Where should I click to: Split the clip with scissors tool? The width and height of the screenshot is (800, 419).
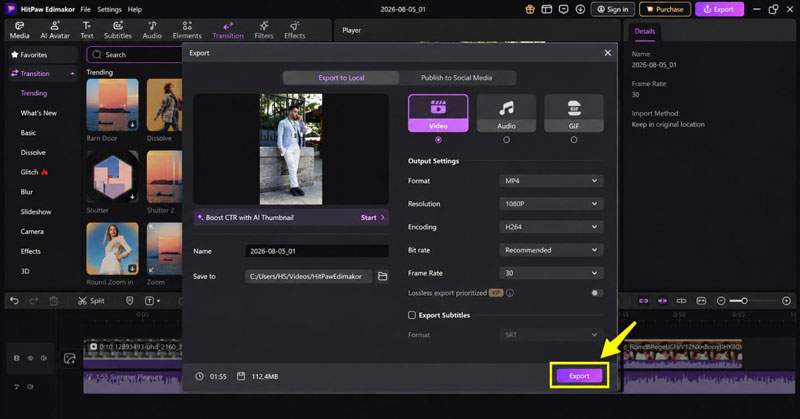click(x=91, y=301)
